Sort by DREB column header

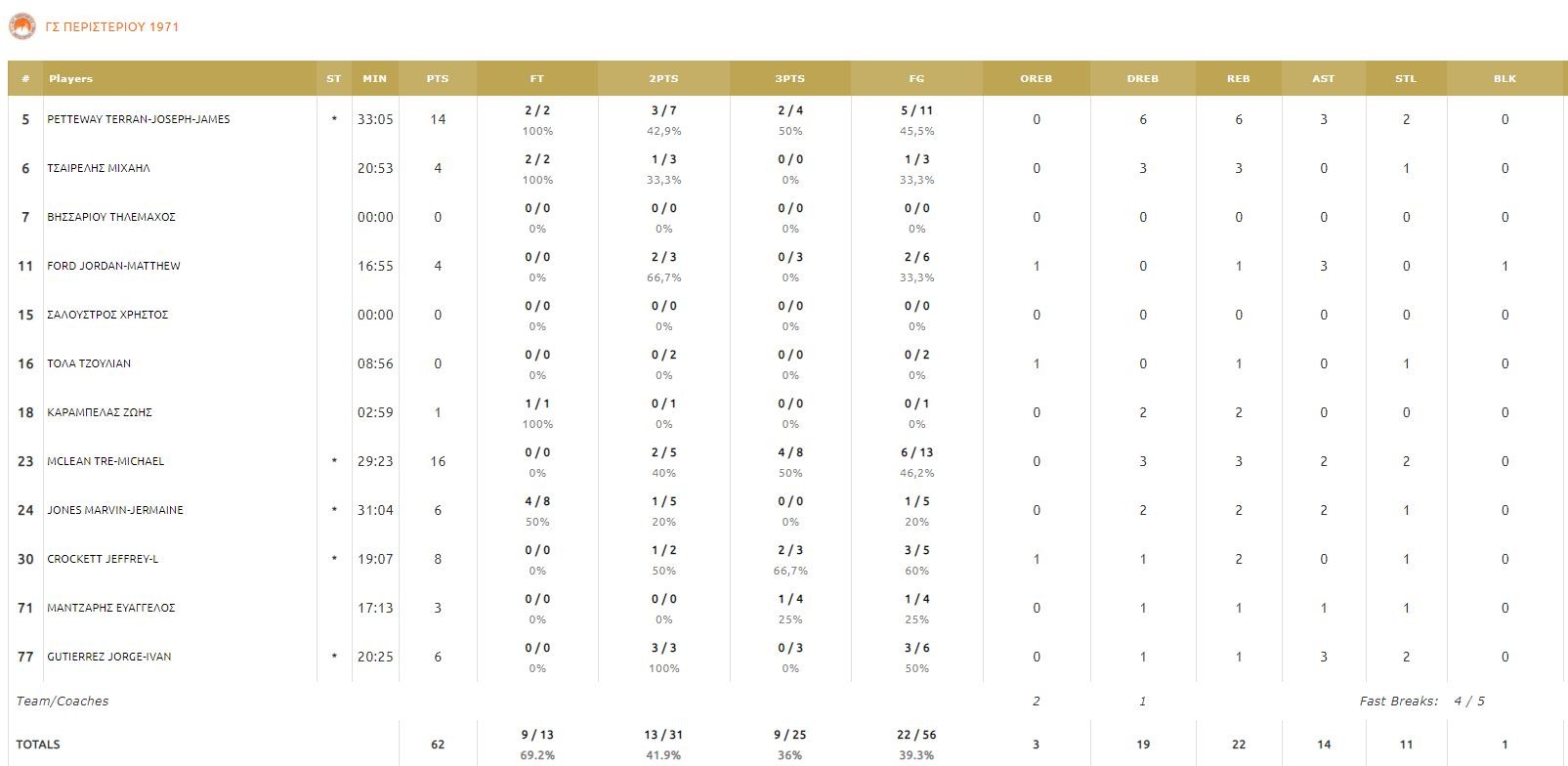tap(1143, 78)
